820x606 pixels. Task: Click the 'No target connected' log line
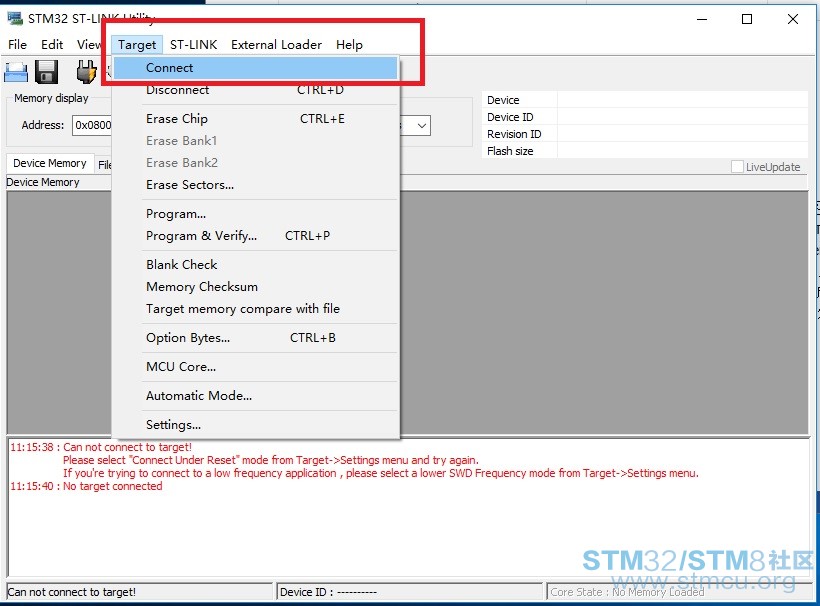click(86, 486)
